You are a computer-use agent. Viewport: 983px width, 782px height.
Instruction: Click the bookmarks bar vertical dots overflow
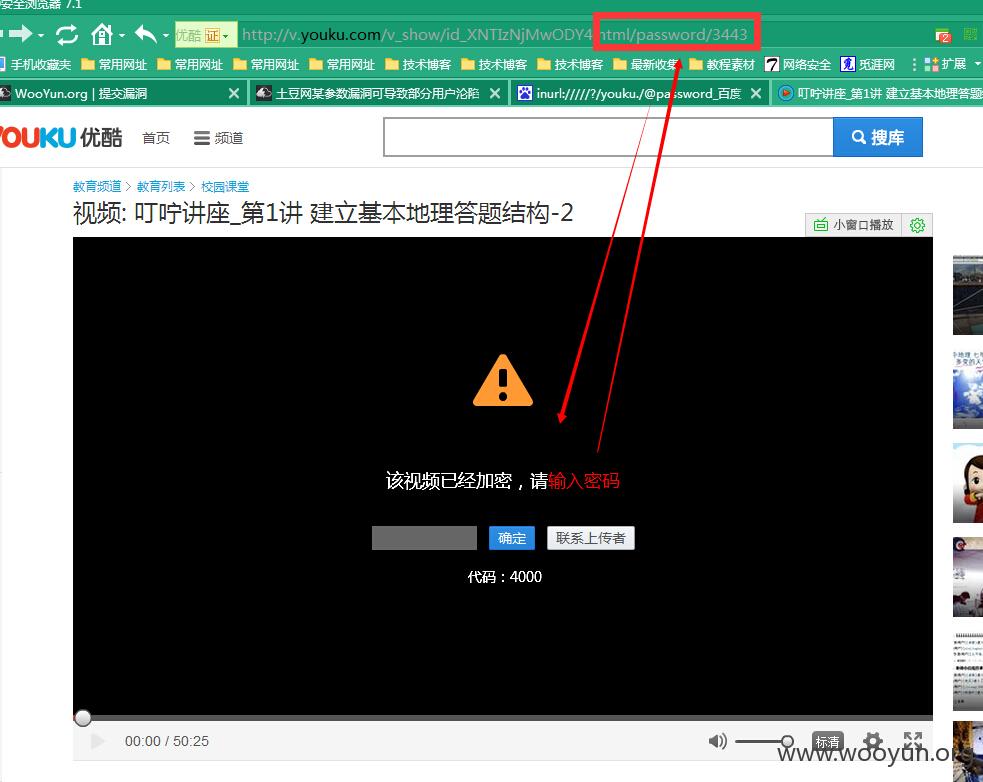point(914,64)
